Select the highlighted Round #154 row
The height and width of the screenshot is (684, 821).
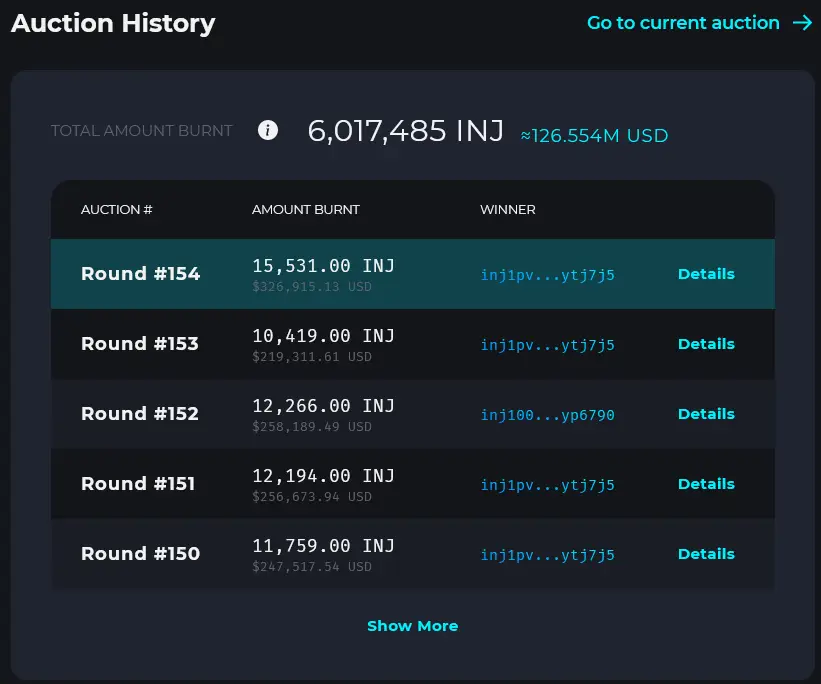click(x=413, y=274)
